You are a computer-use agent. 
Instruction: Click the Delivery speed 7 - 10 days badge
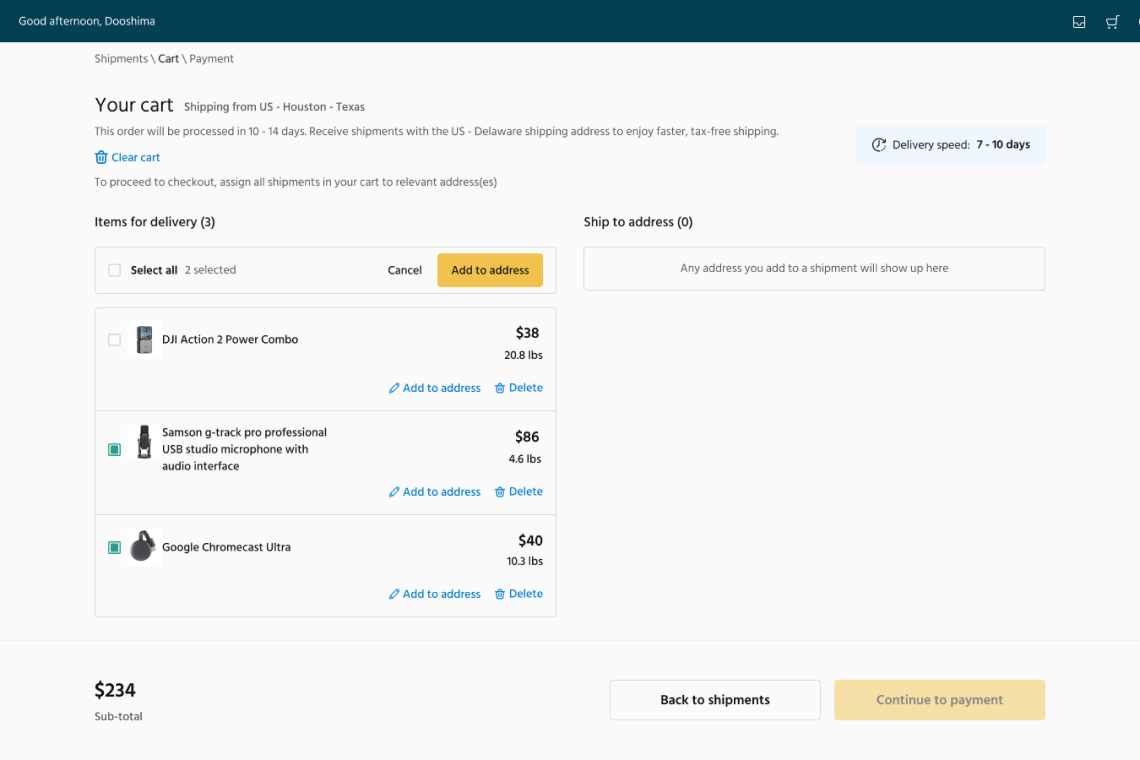(950, 145)
